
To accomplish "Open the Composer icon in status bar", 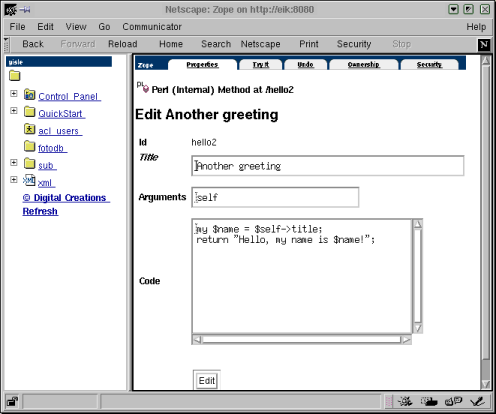I will pos(477,401).
